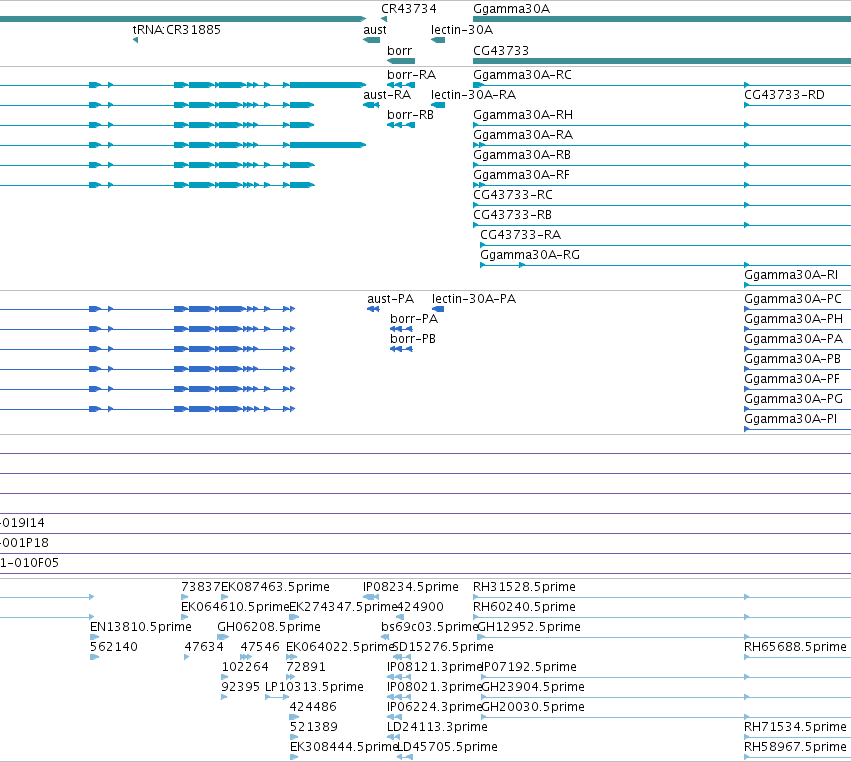
Task: Select the lectin-30A gene label
Action: point(462,29)
